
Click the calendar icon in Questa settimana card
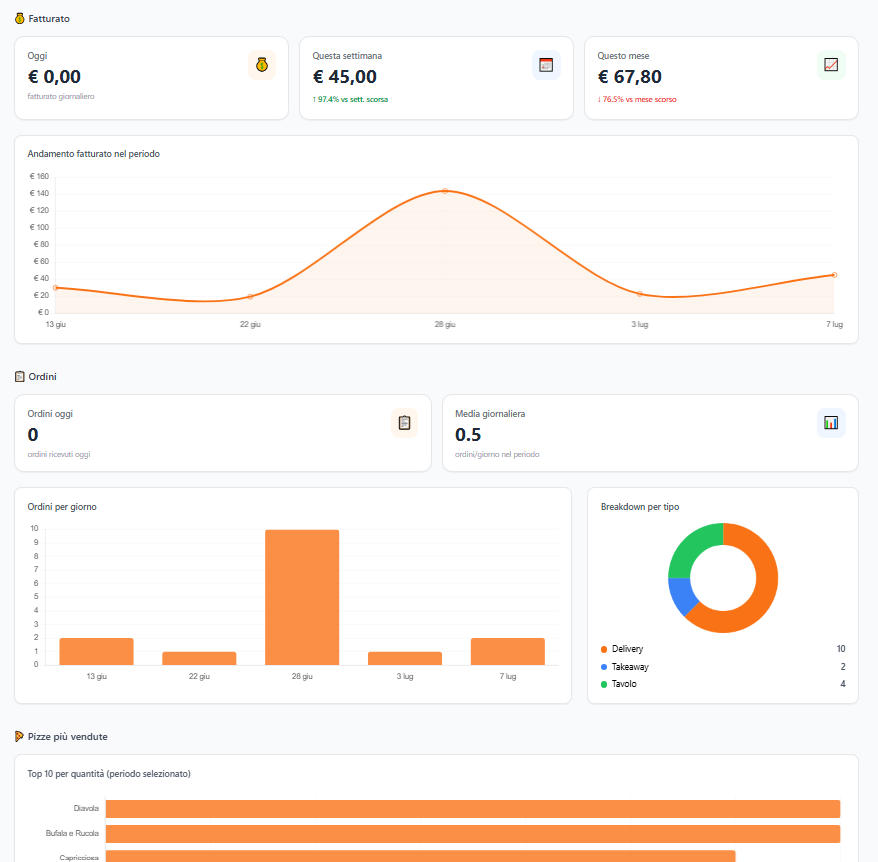(546, 65)
